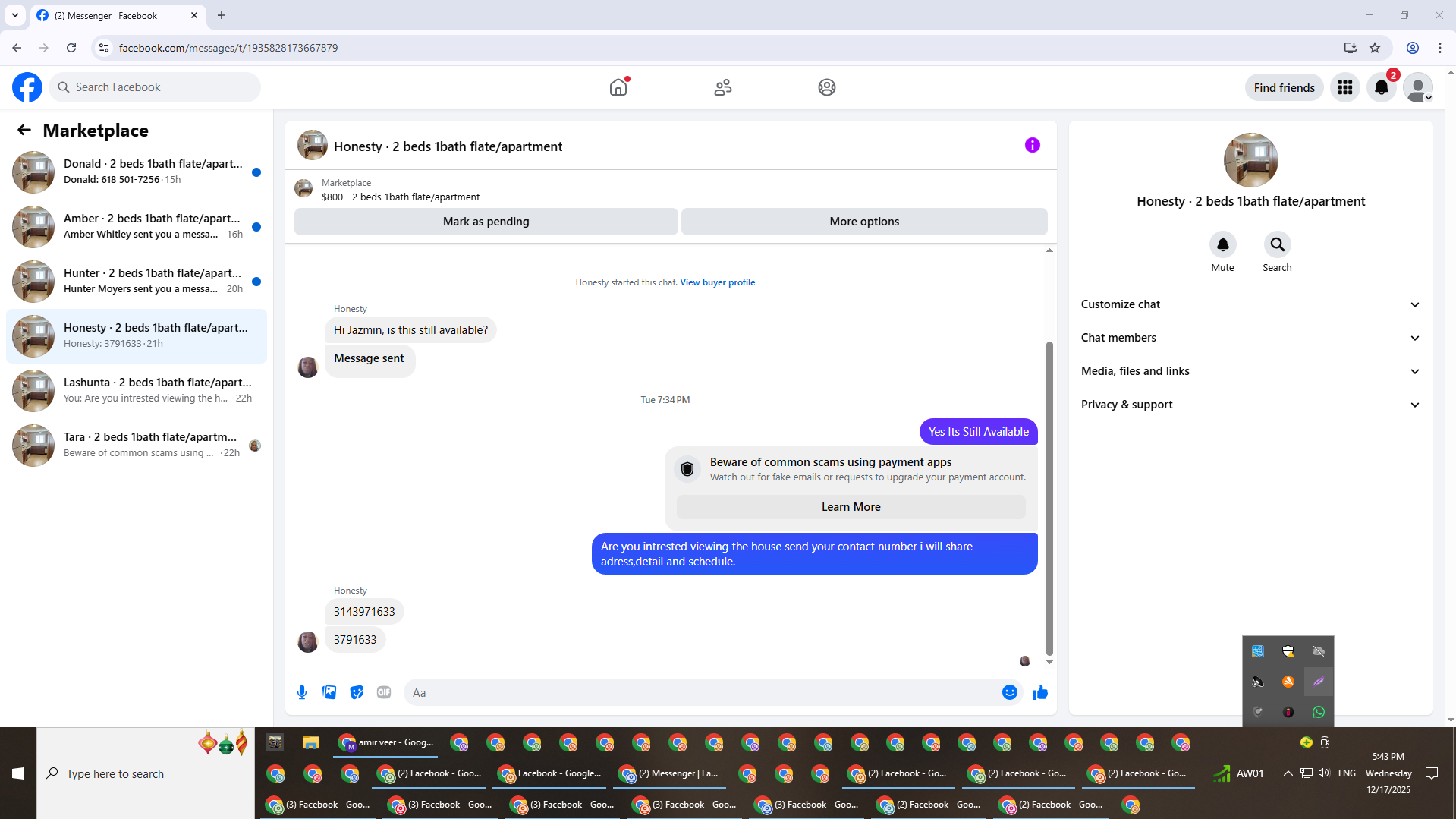Send a thumbs up like
This screenshot has height=819, width=1456.
tap(1039, 692)
